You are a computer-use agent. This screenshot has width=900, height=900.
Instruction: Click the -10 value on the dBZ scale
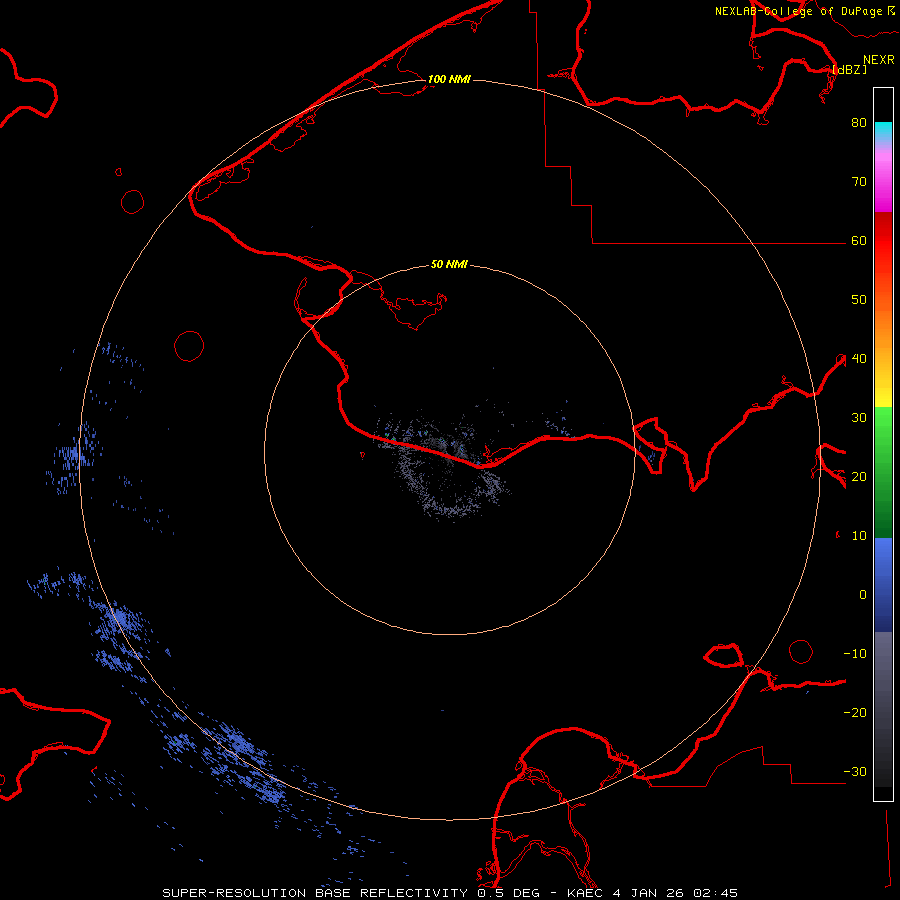(855, 654)
